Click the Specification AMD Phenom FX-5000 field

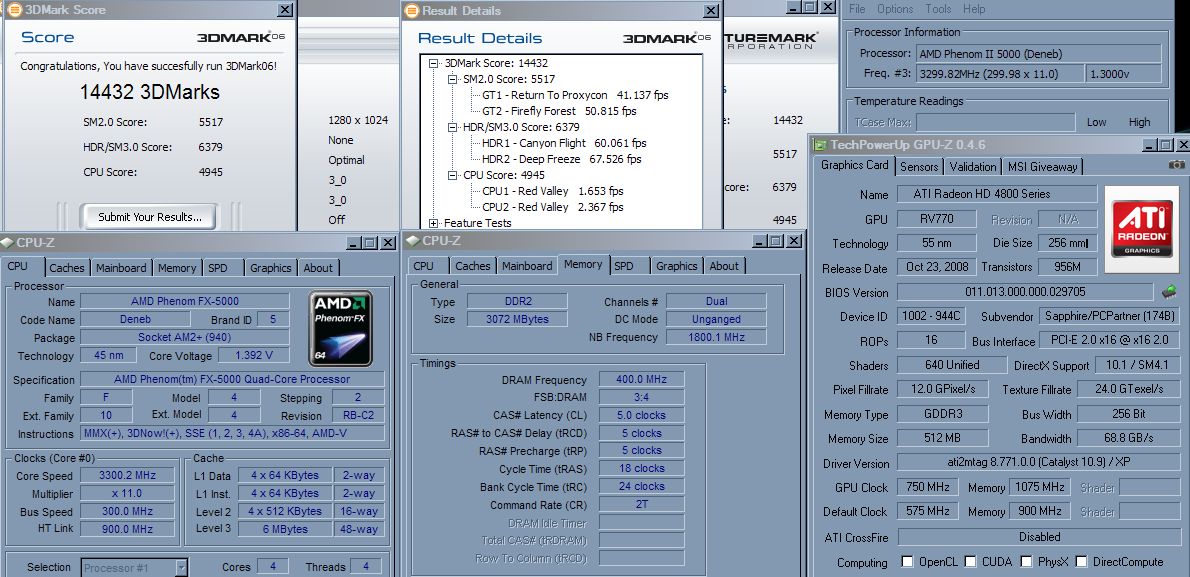pos(231,380)
